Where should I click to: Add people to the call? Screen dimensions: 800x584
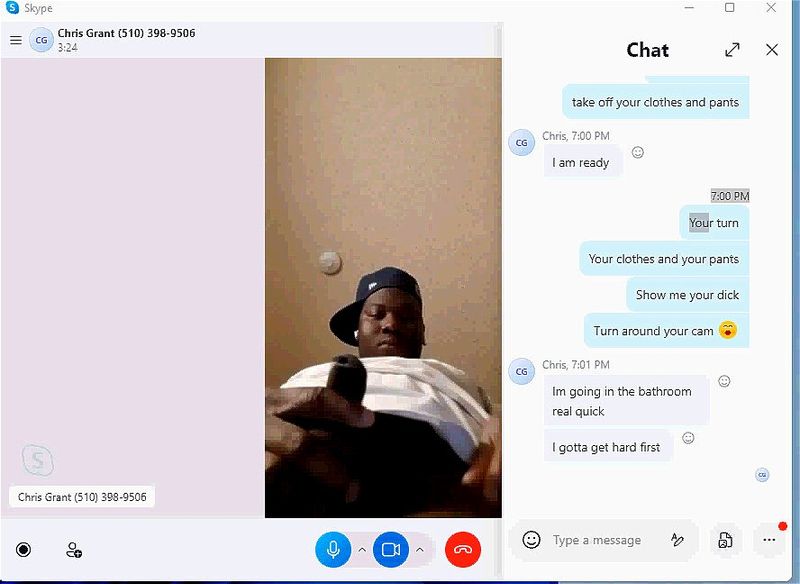click(x=74, y=550)
